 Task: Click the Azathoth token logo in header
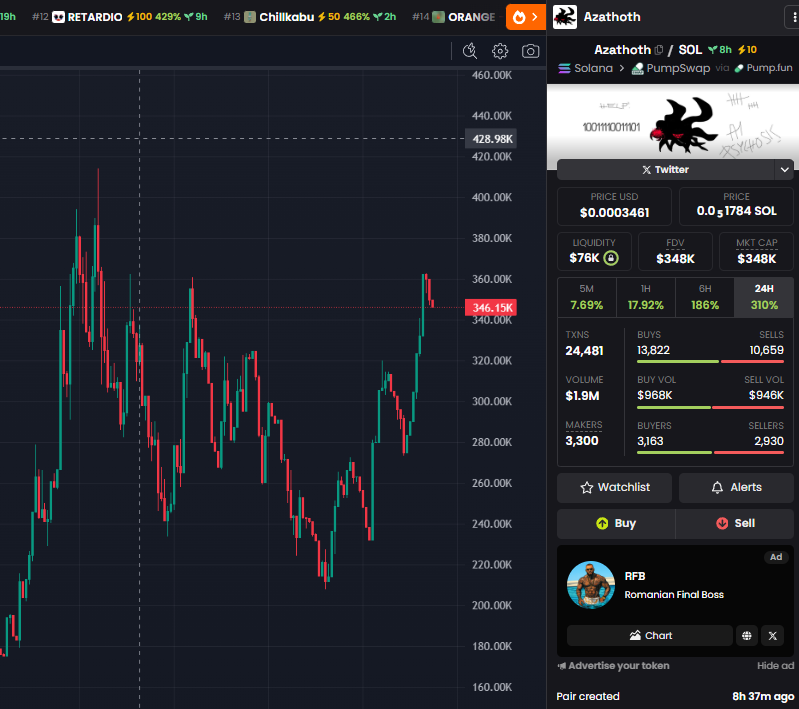(565, 17)
